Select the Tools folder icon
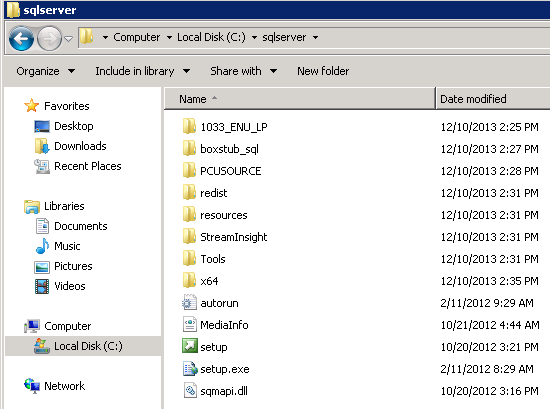This screenshot has width=550, height=409. pos(189,259)
